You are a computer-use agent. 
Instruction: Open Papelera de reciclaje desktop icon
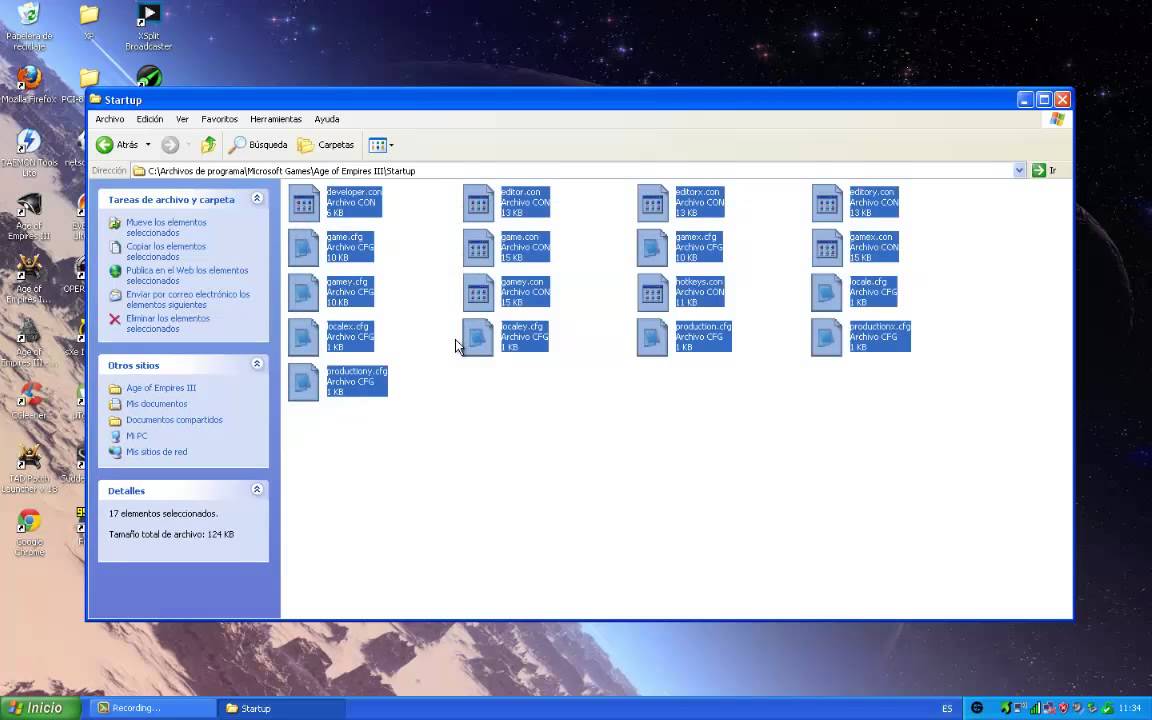click(x=29, y=26)
